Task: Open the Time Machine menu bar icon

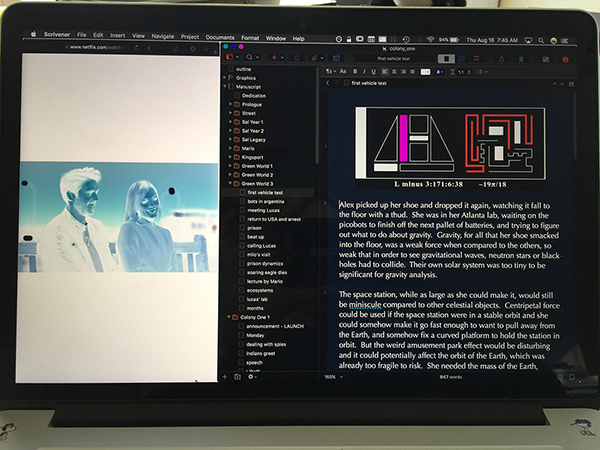Action: coord(406,39)
